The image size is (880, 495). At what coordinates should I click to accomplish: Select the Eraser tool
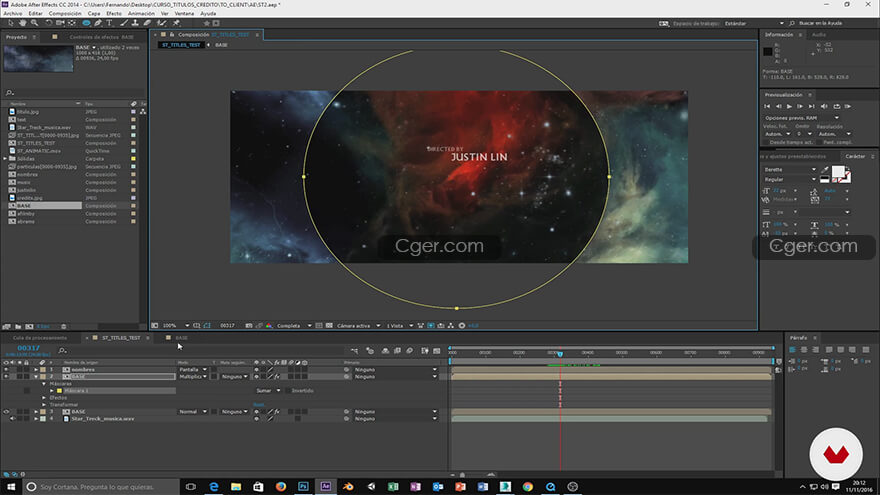pyautogui.click(x=147, y=23)
